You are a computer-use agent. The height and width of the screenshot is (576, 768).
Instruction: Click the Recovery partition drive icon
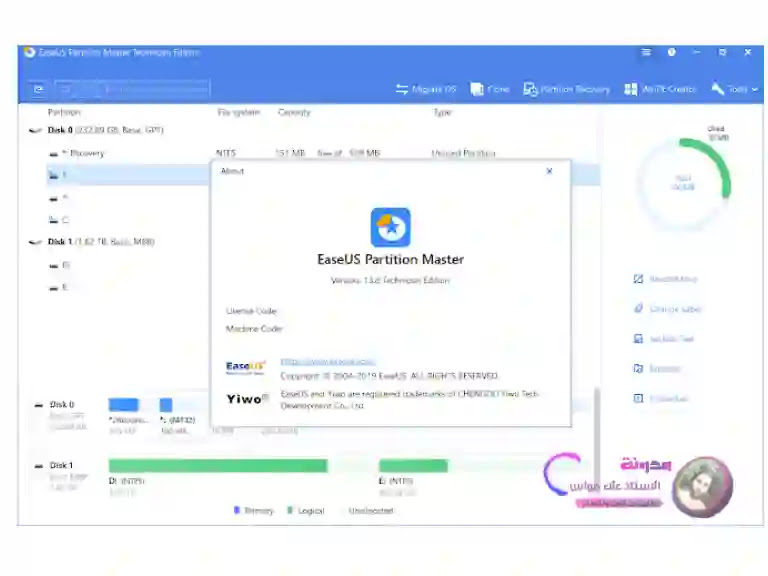coord(53,154)
